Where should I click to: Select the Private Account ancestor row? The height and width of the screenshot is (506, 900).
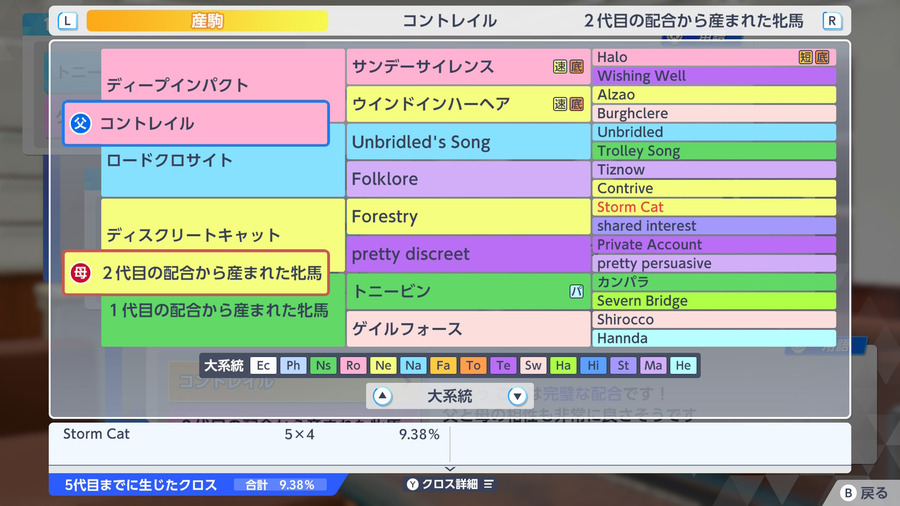point(714,244)
